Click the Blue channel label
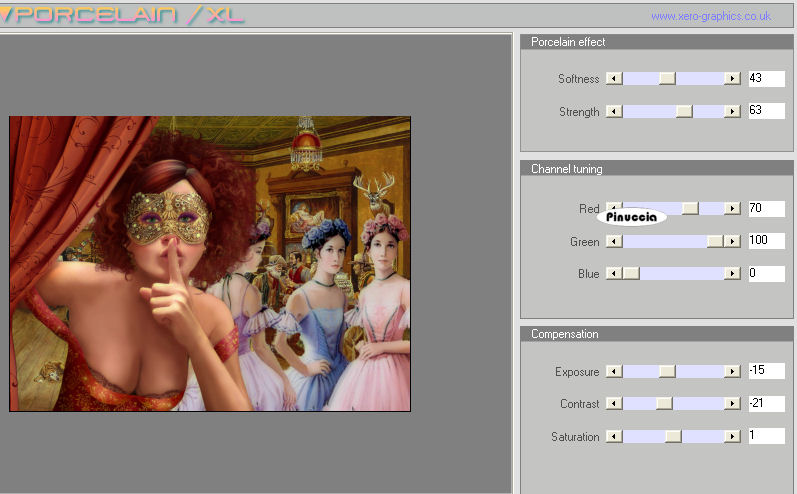 (589, 274)
